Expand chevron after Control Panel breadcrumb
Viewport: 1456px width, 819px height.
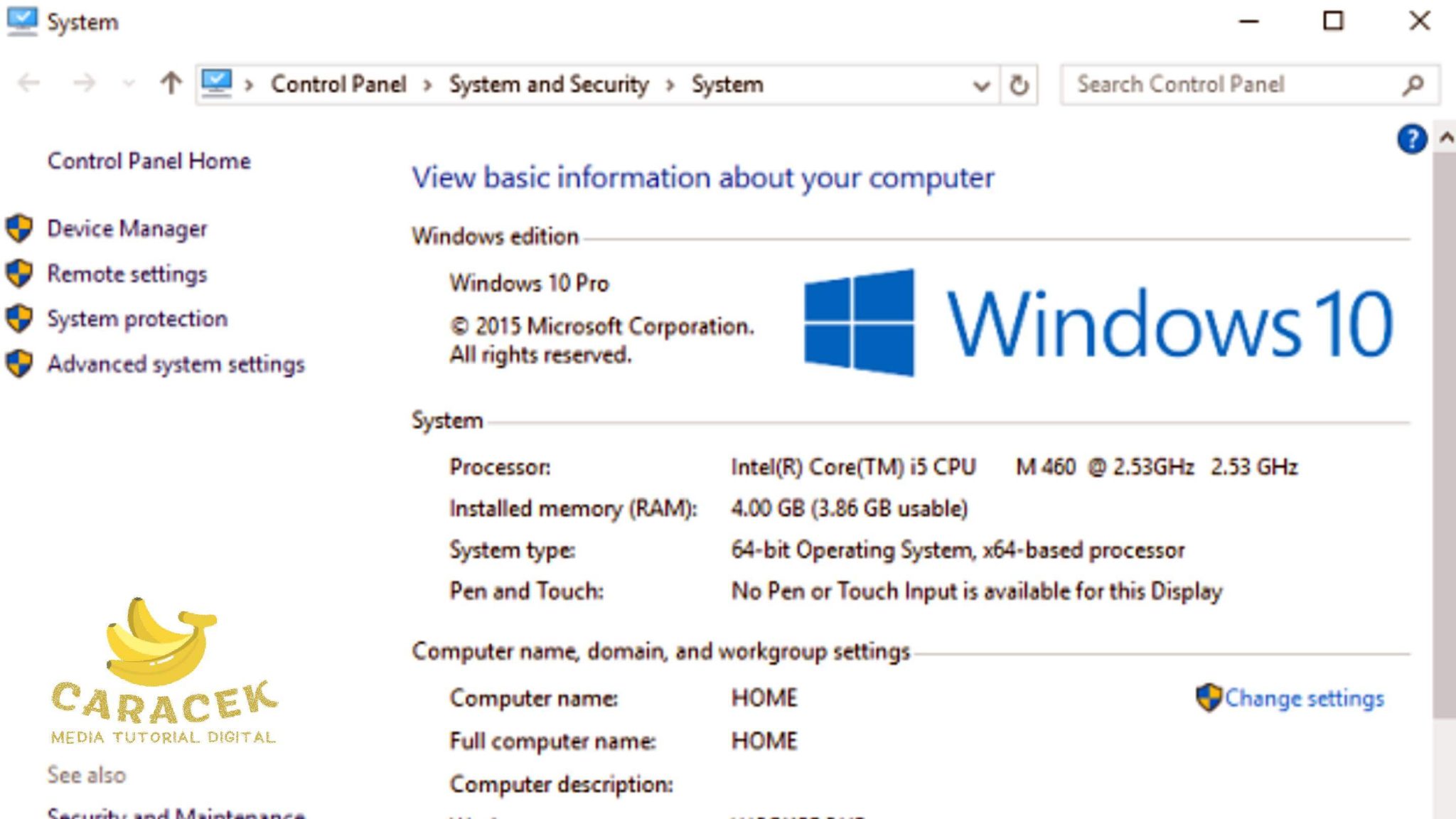(x=427, y=85)
